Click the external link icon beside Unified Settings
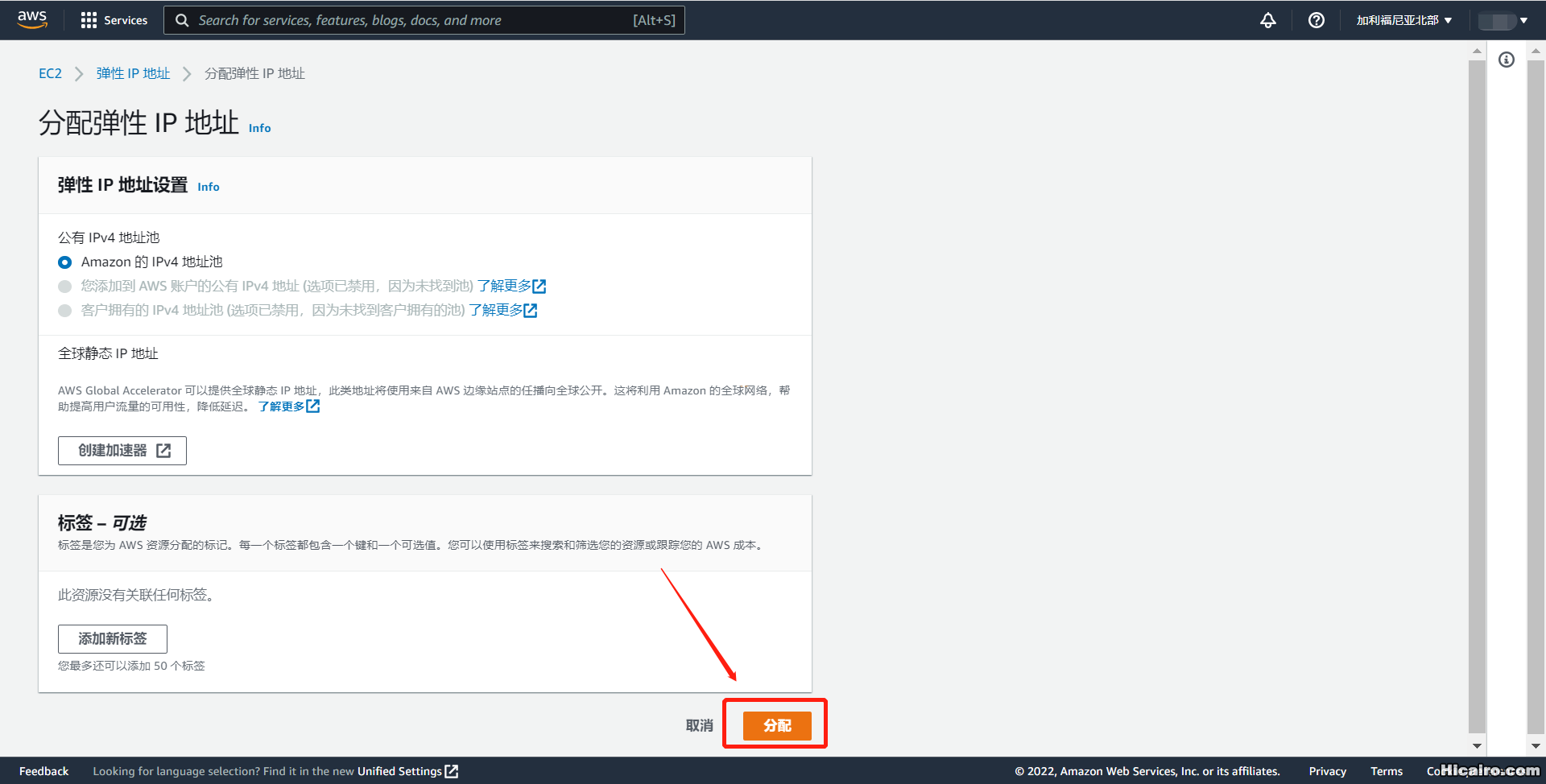Image resolution: width=1546 pixels, height=784 pixels. click(x=452, y=771)
